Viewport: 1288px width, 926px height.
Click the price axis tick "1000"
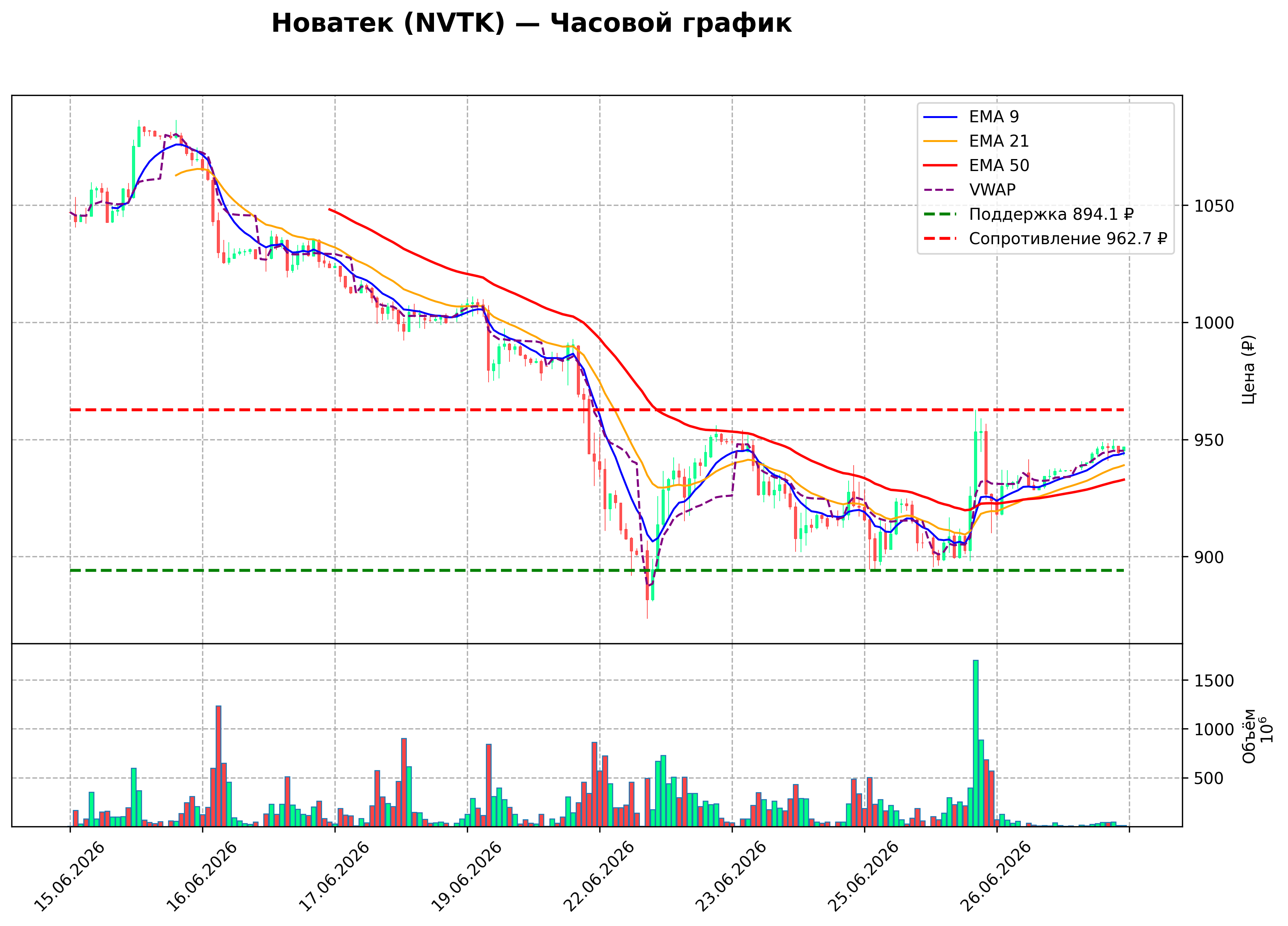point(1214,323)
